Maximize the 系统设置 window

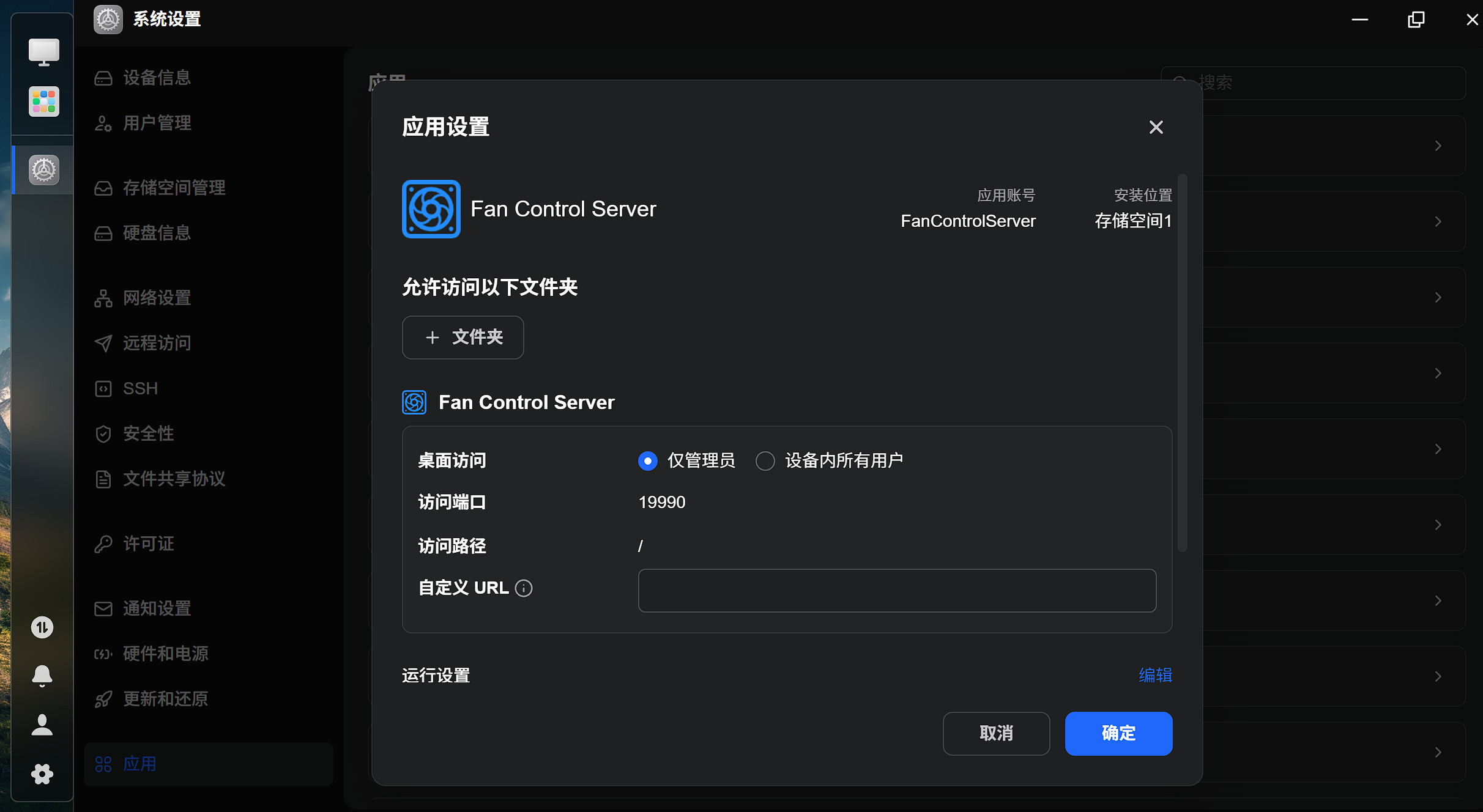(1416, 20)
